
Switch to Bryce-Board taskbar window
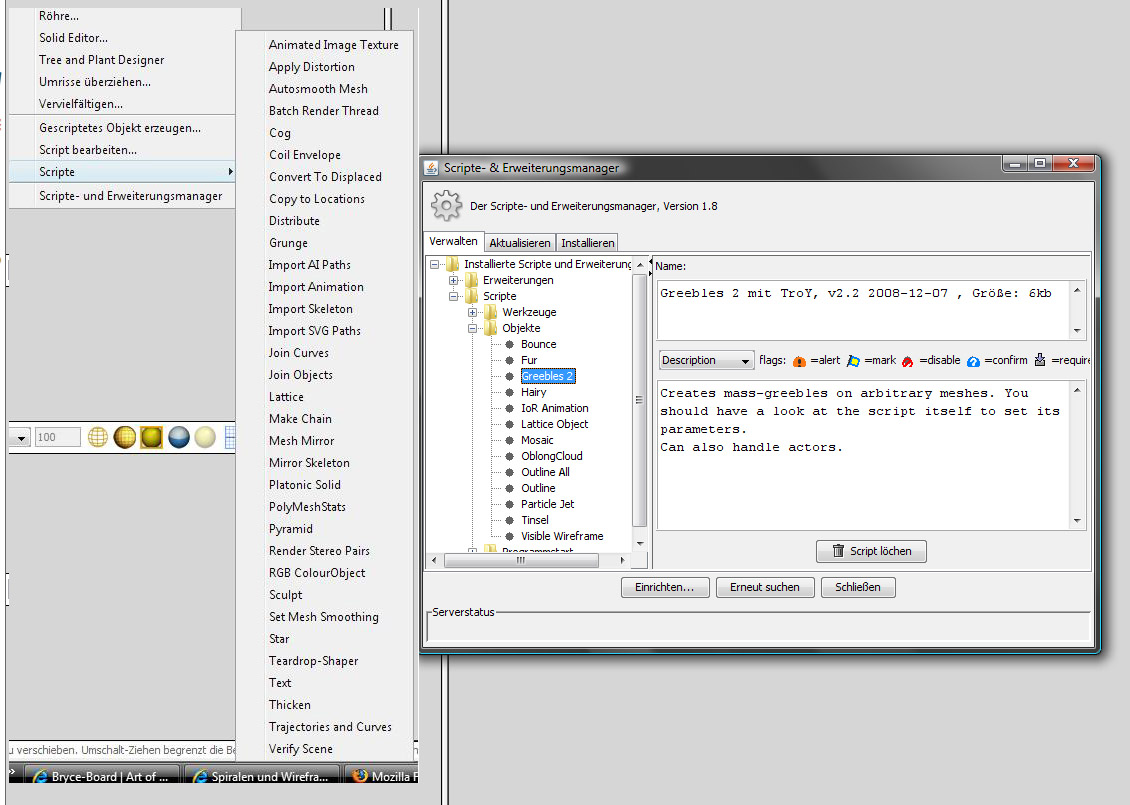(102, 776)
